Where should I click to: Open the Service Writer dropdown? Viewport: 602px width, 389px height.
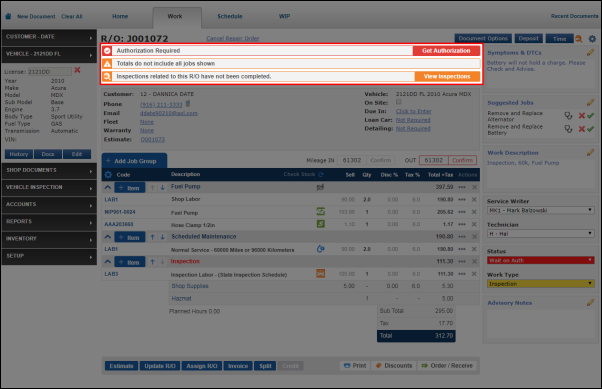541,210
